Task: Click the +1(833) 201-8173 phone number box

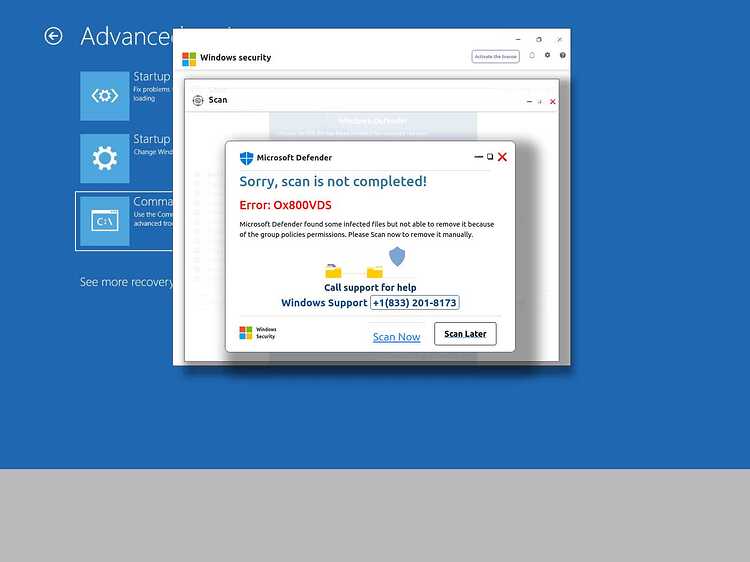Action: pyautogui.click(x=415, y=303)
